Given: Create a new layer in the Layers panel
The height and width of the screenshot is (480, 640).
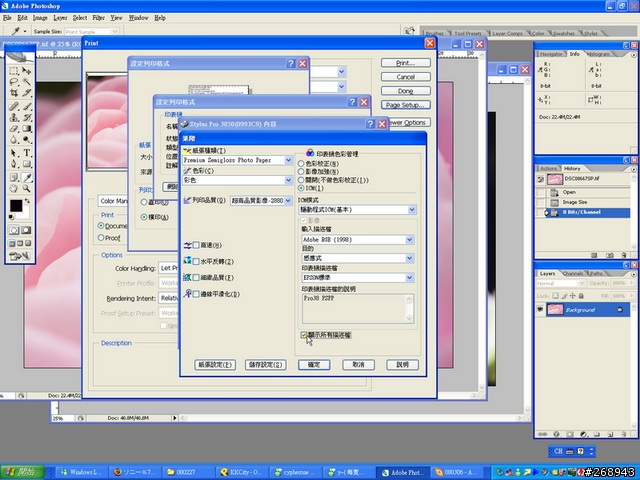Looking at the screenshot, I should pos(610,434).
